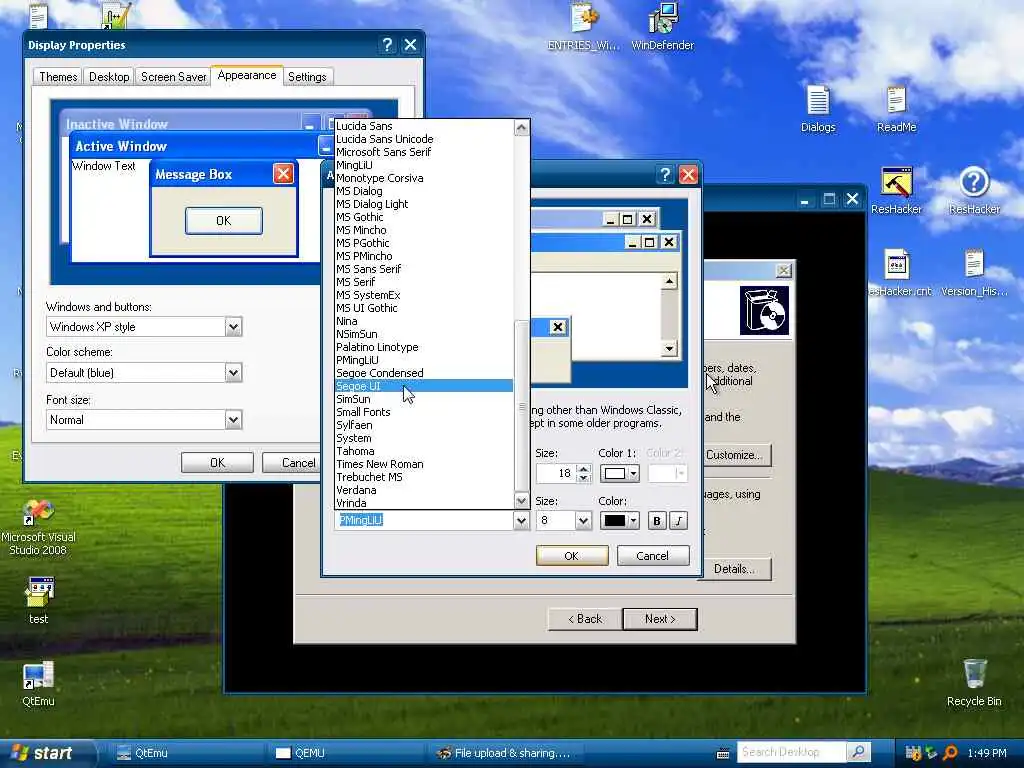Select Verdana in font list

[x=423, y=490]
